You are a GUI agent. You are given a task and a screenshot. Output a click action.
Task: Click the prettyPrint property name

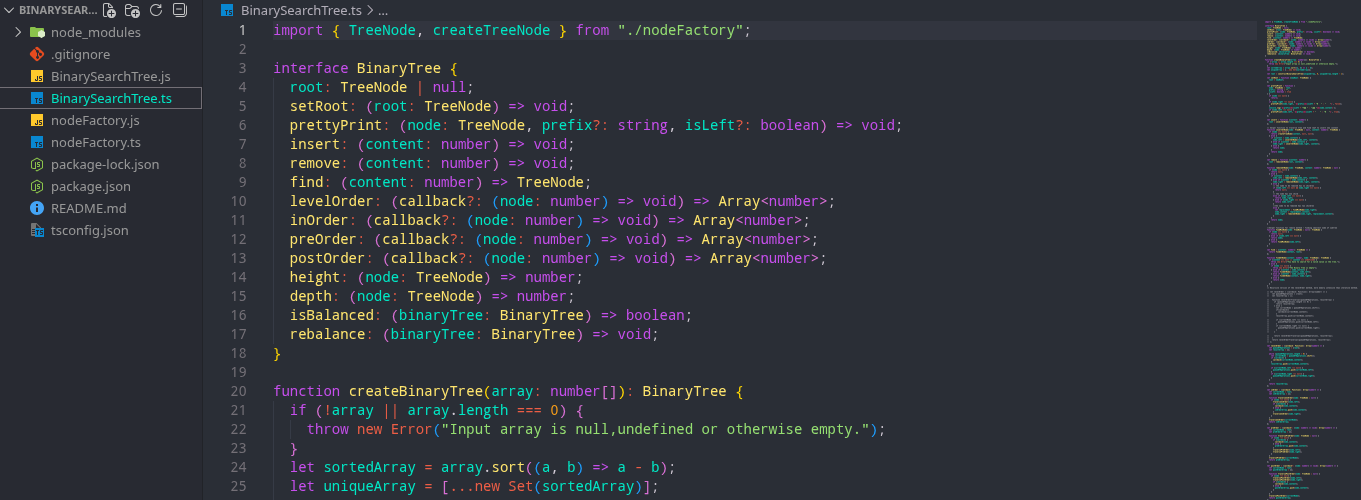click(x=336, y=125)
